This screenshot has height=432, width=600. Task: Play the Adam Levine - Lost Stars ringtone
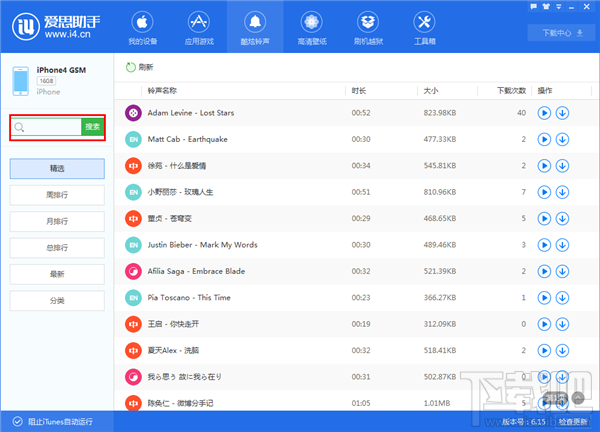pos(544,113)
